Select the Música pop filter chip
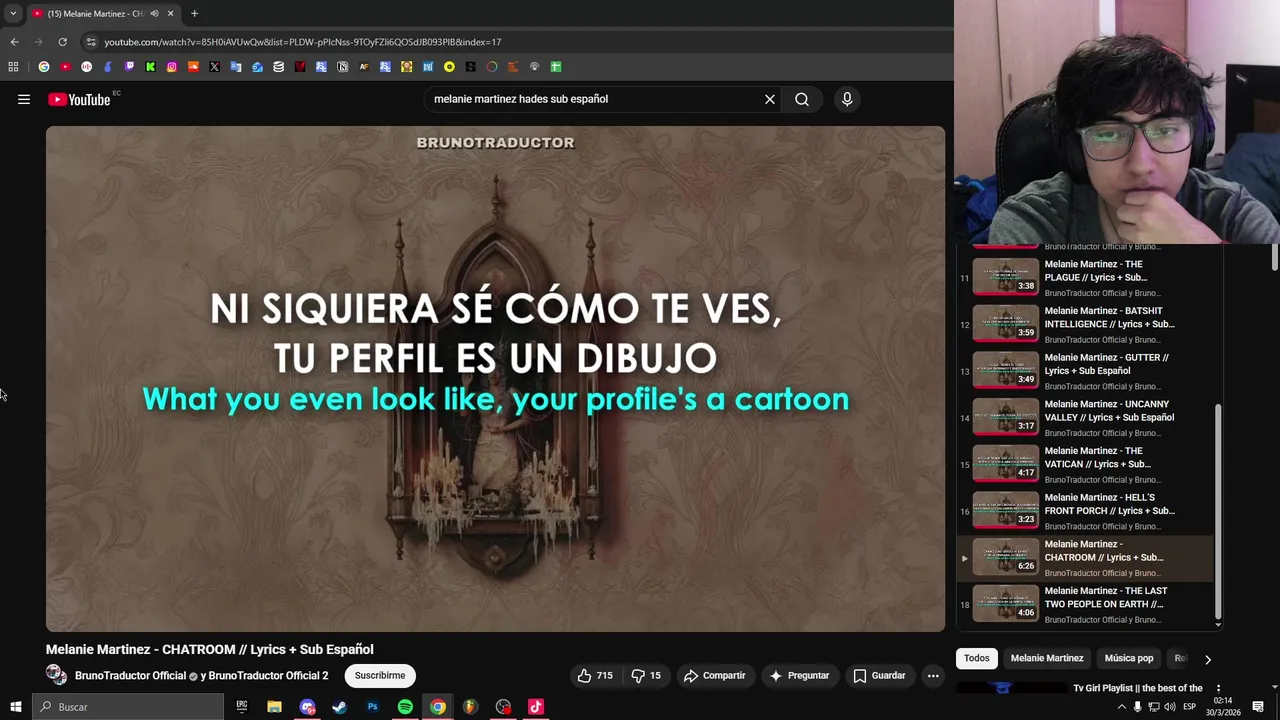This screenshot has height=720, width=1280. (1129, 658)
